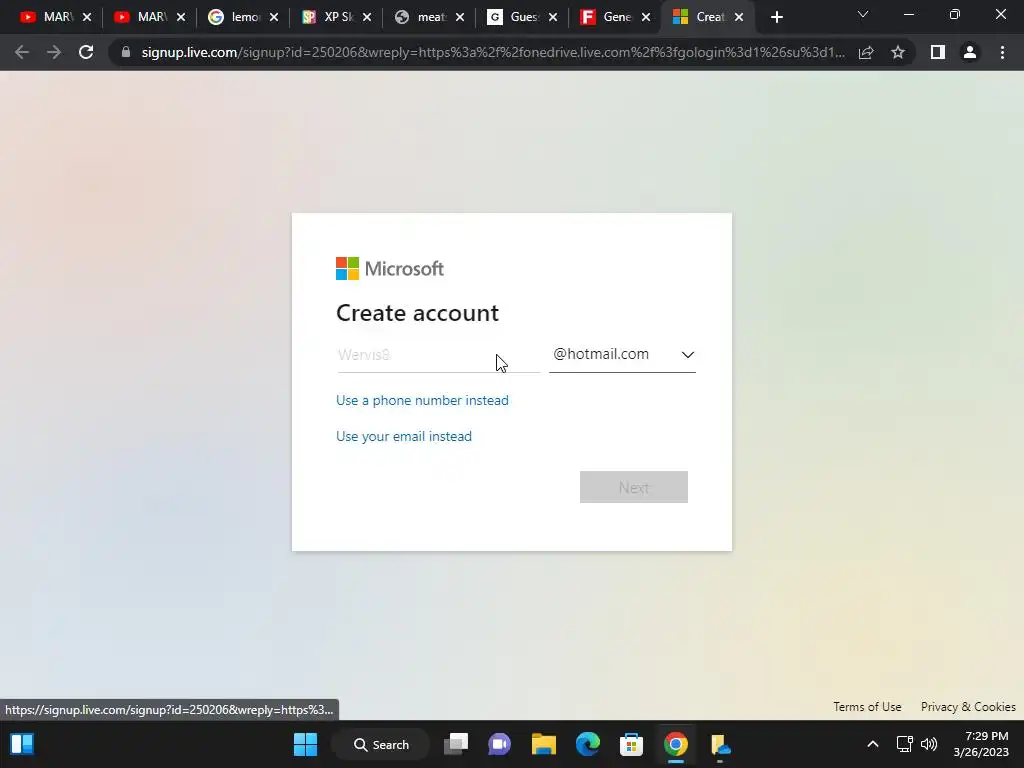Open the Chat app on taskbar
This screenshot has height=768, width=1024.
500,744
